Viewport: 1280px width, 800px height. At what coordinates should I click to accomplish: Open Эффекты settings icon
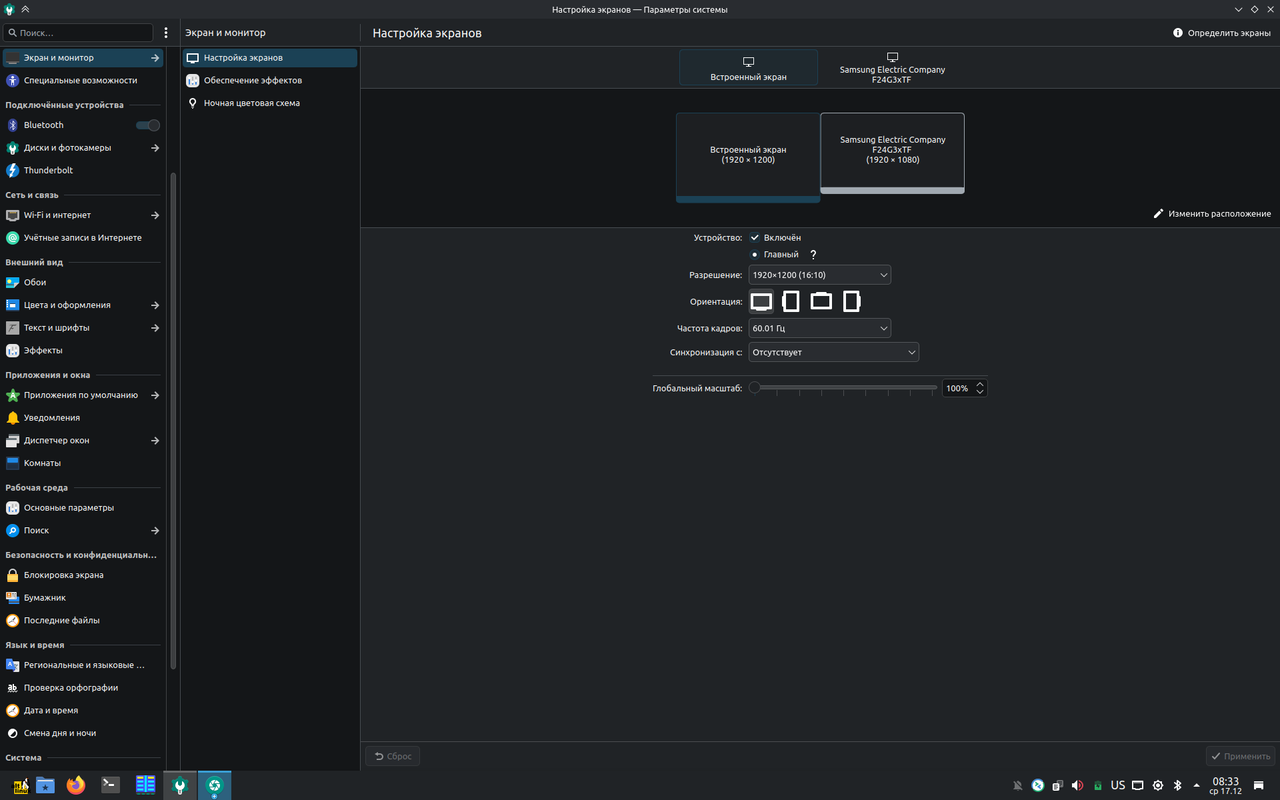13,350
